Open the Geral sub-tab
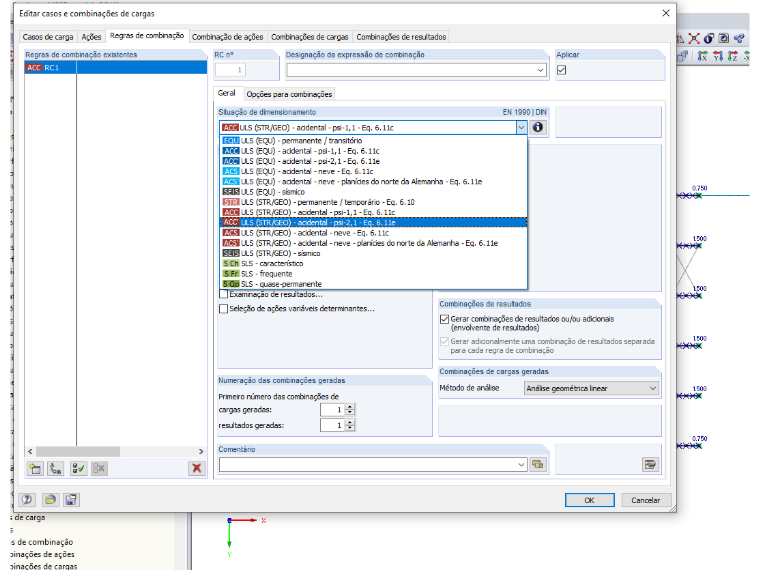 coord(226,93)
